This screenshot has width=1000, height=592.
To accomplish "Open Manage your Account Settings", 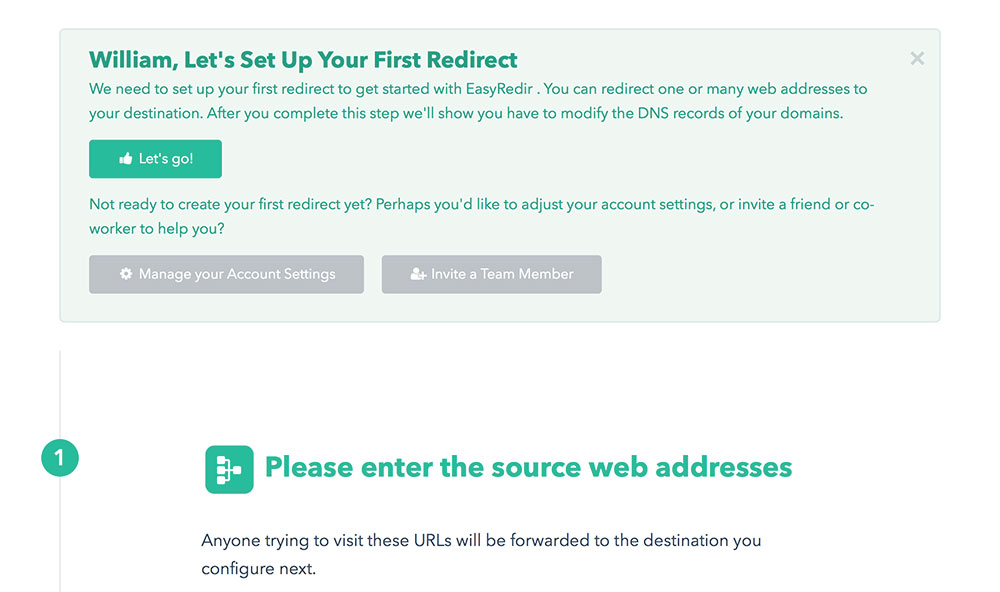I will pos(226,274).
